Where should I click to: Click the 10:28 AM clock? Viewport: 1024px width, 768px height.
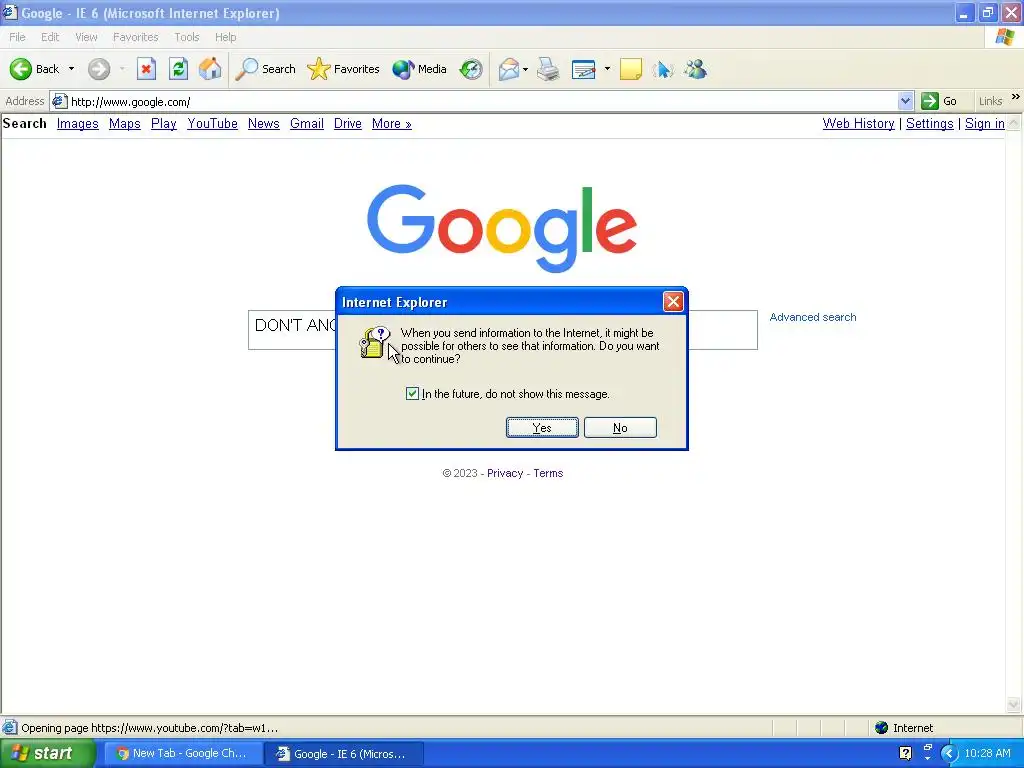pyautogui.click(x=987, y=753)
